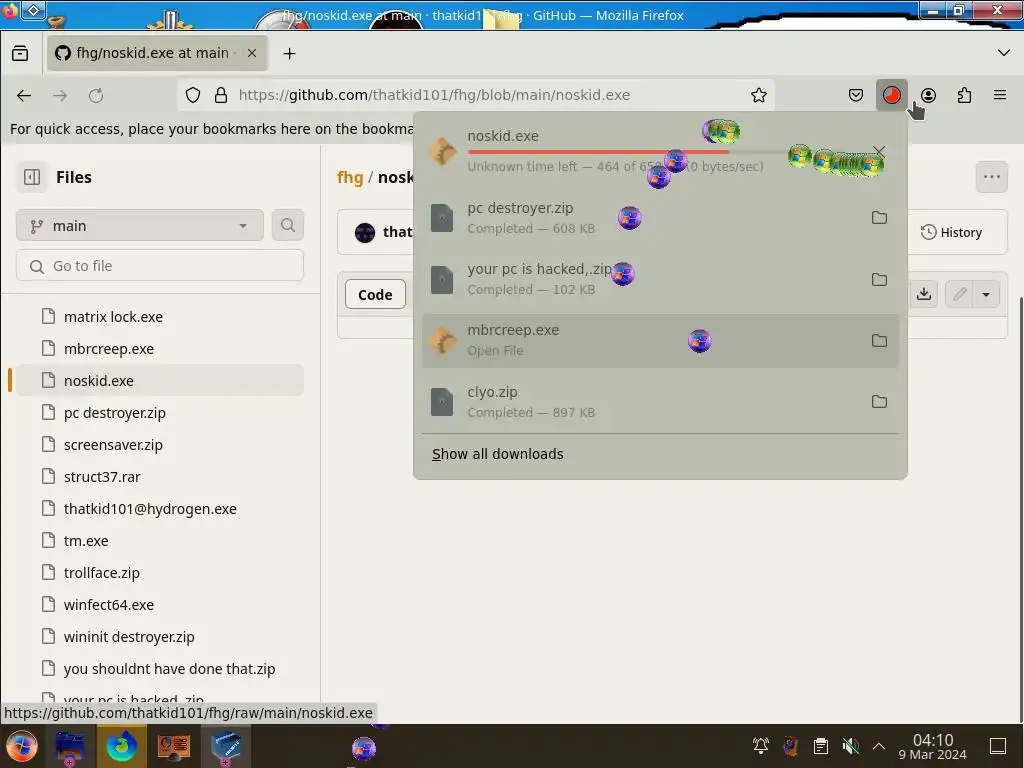Show clyo.zip in folder
The image size is (1024, 768).
[x=879, y=402]
